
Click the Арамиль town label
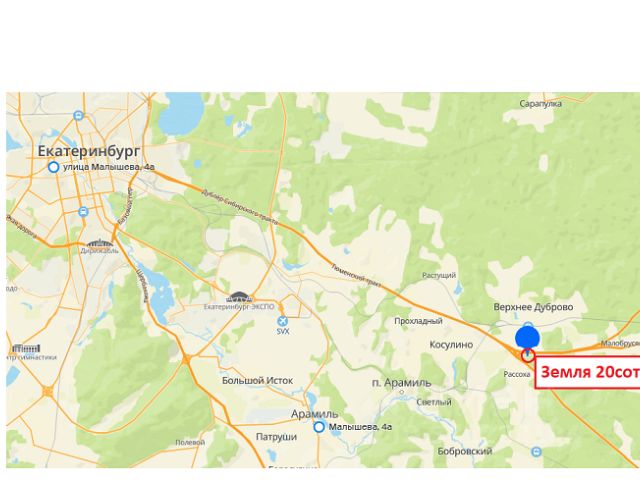pyautogui.click(x=314, y=414)
